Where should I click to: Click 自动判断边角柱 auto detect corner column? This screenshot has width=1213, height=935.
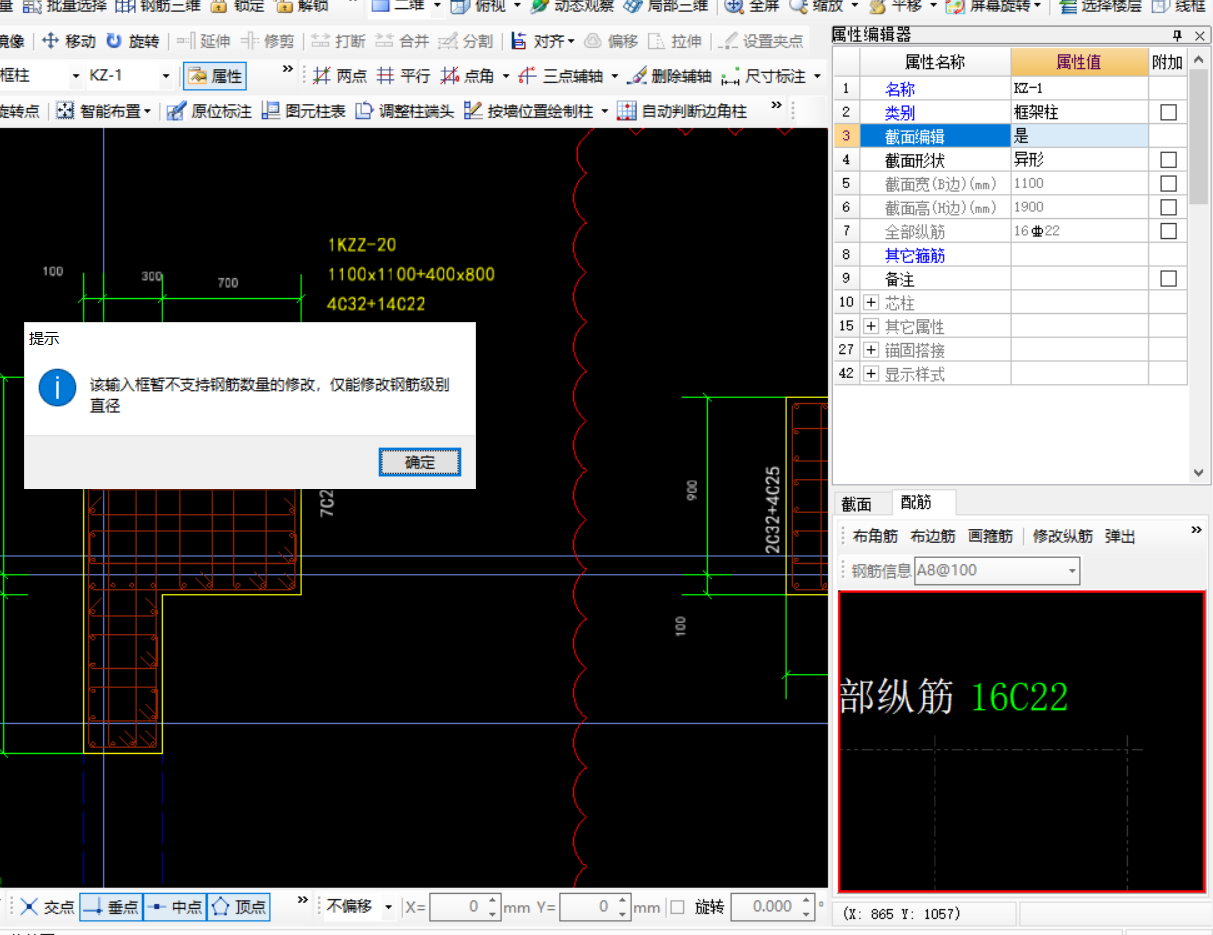(x=682, y=111)
